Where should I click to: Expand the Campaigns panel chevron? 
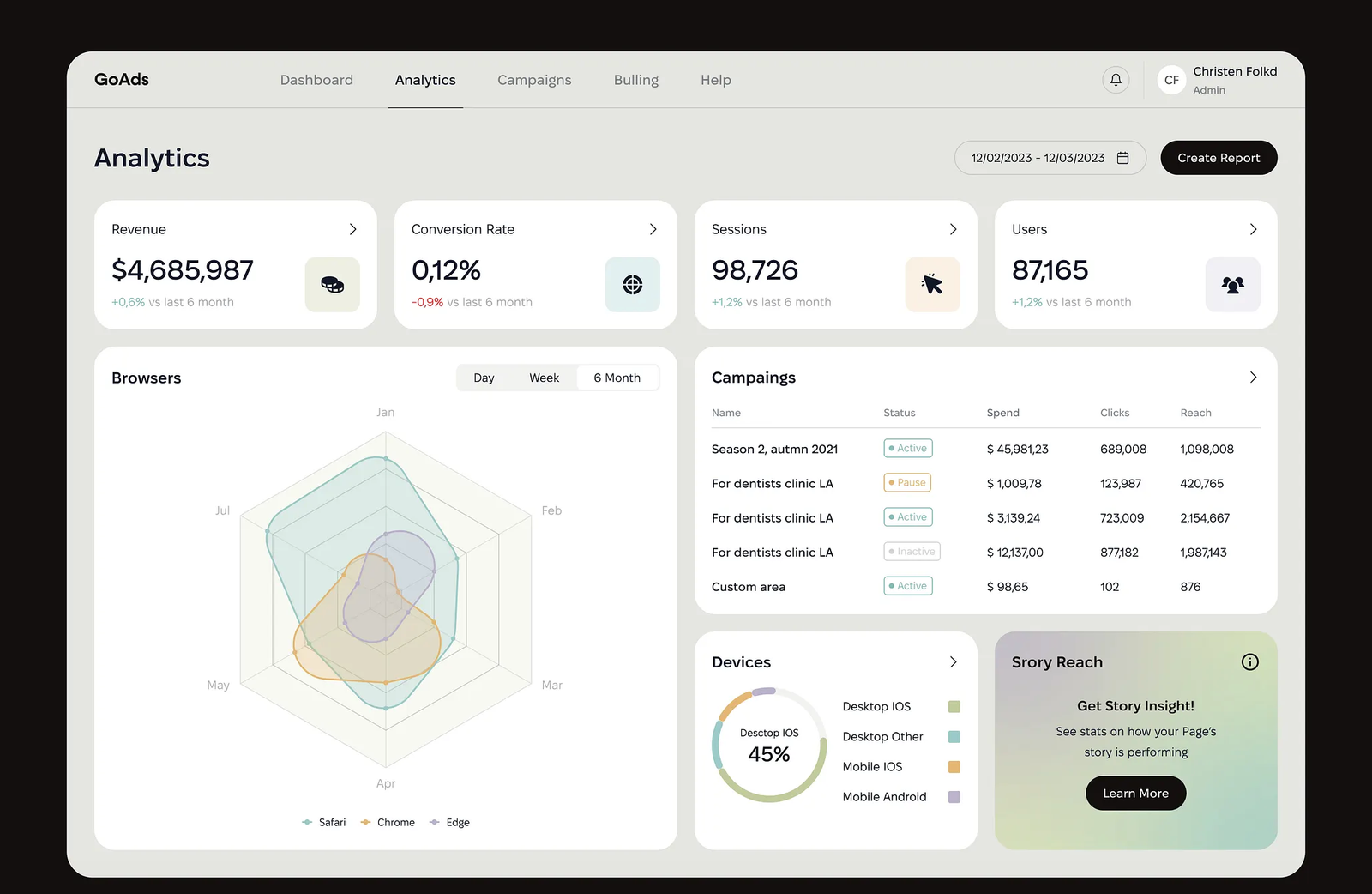coord(1253,378)
